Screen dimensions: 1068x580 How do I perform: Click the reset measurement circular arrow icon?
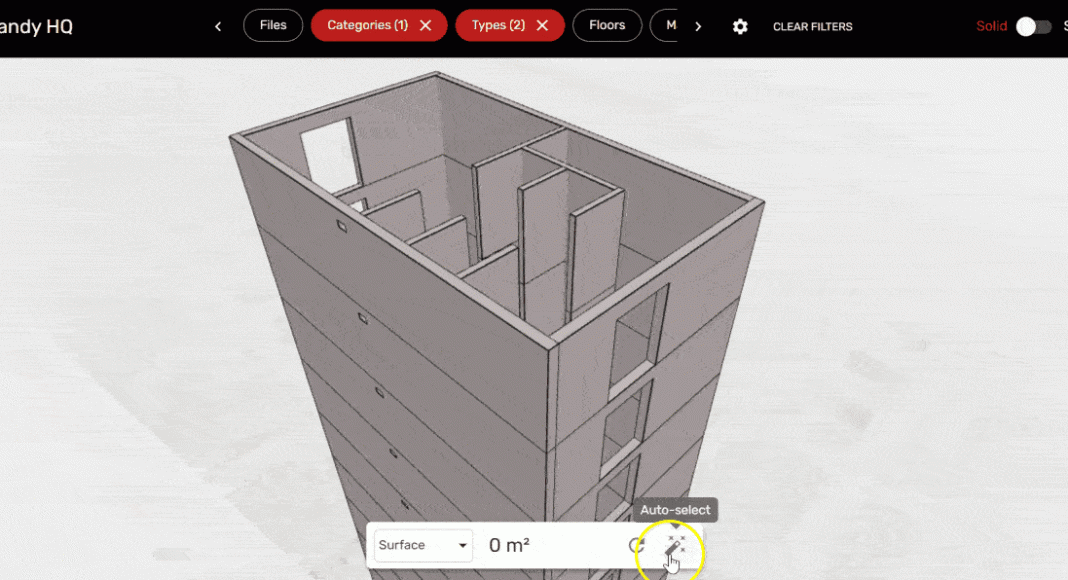(636, 546)
